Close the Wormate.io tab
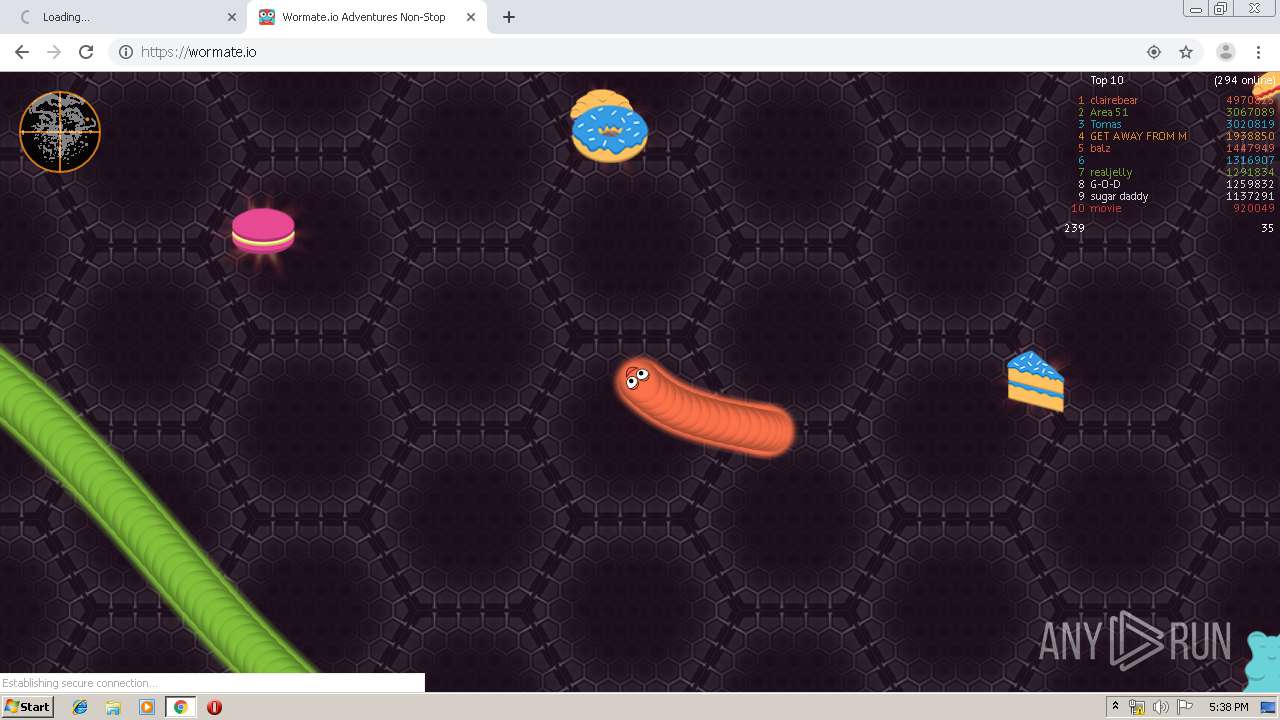 click(x=471, y=17)
